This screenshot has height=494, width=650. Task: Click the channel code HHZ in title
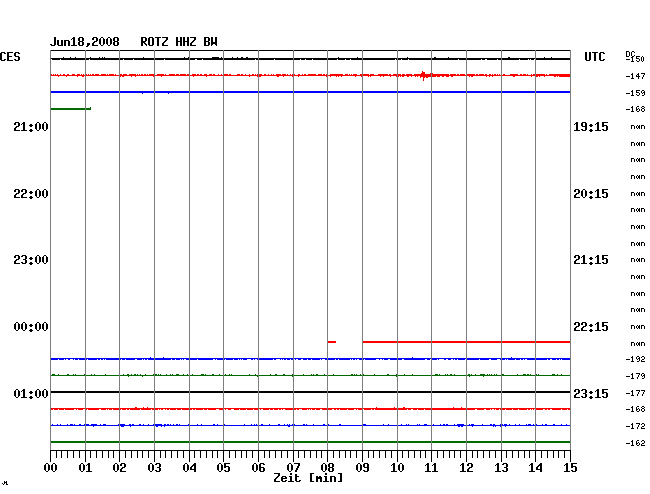186,42
